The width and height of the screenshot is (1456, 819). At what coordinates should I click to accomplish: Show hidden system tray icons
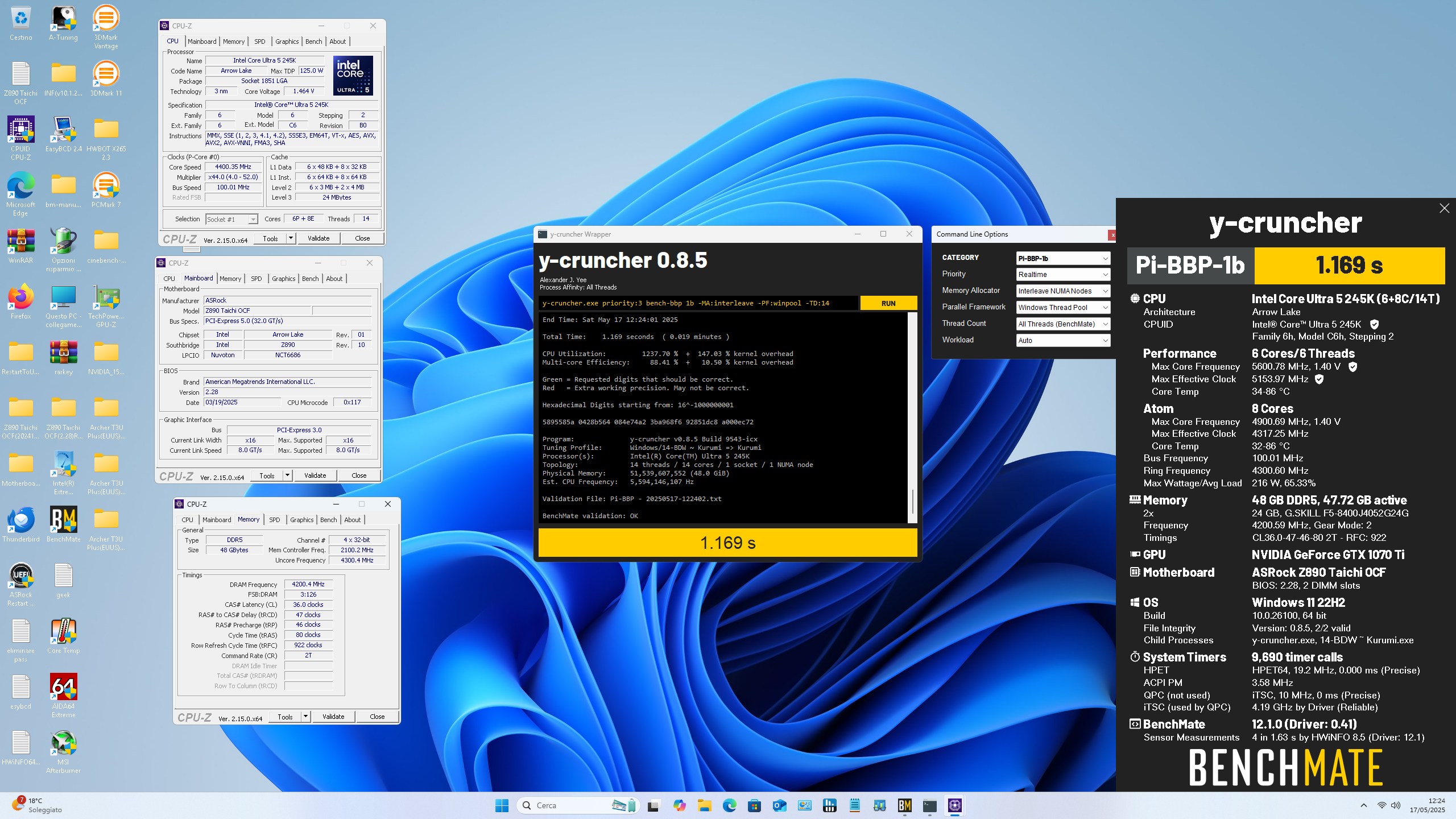(1363, 805)
